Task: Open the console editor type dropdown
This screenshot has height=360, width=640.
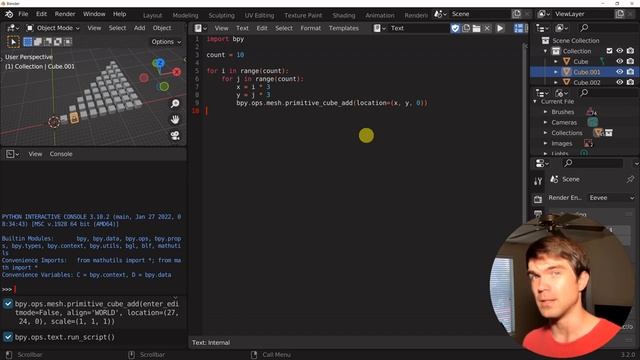Action: [x=12, y=154]
